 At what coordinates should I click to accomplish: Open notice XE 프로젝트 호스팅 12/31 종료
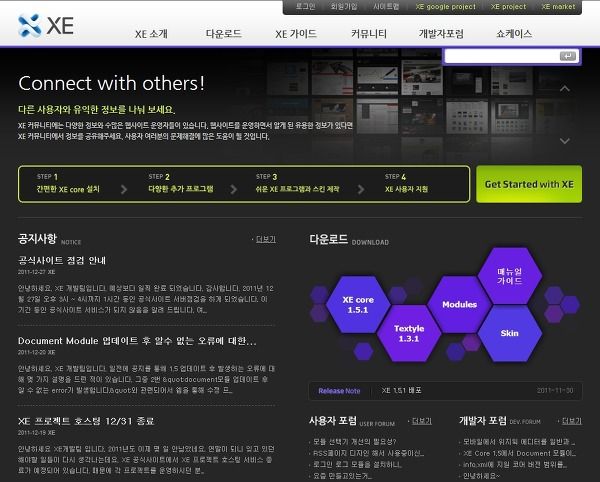(x=86, y=421)
